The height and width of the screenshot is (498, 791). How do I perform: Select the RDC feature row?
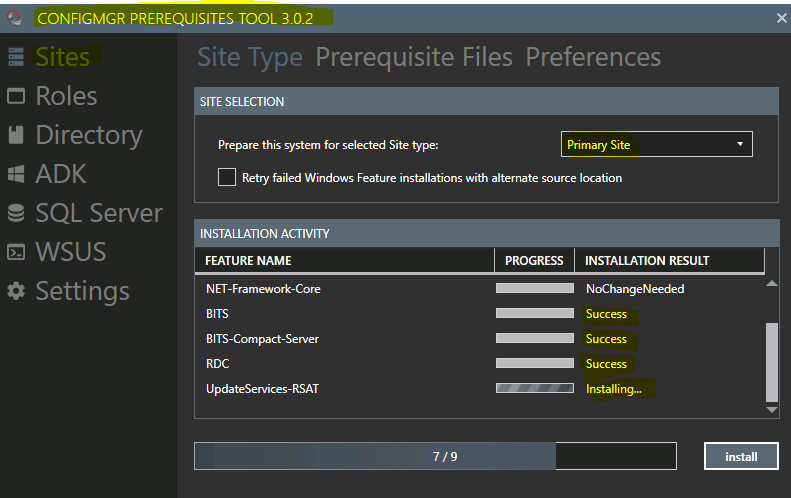click(x=480, y=363)
